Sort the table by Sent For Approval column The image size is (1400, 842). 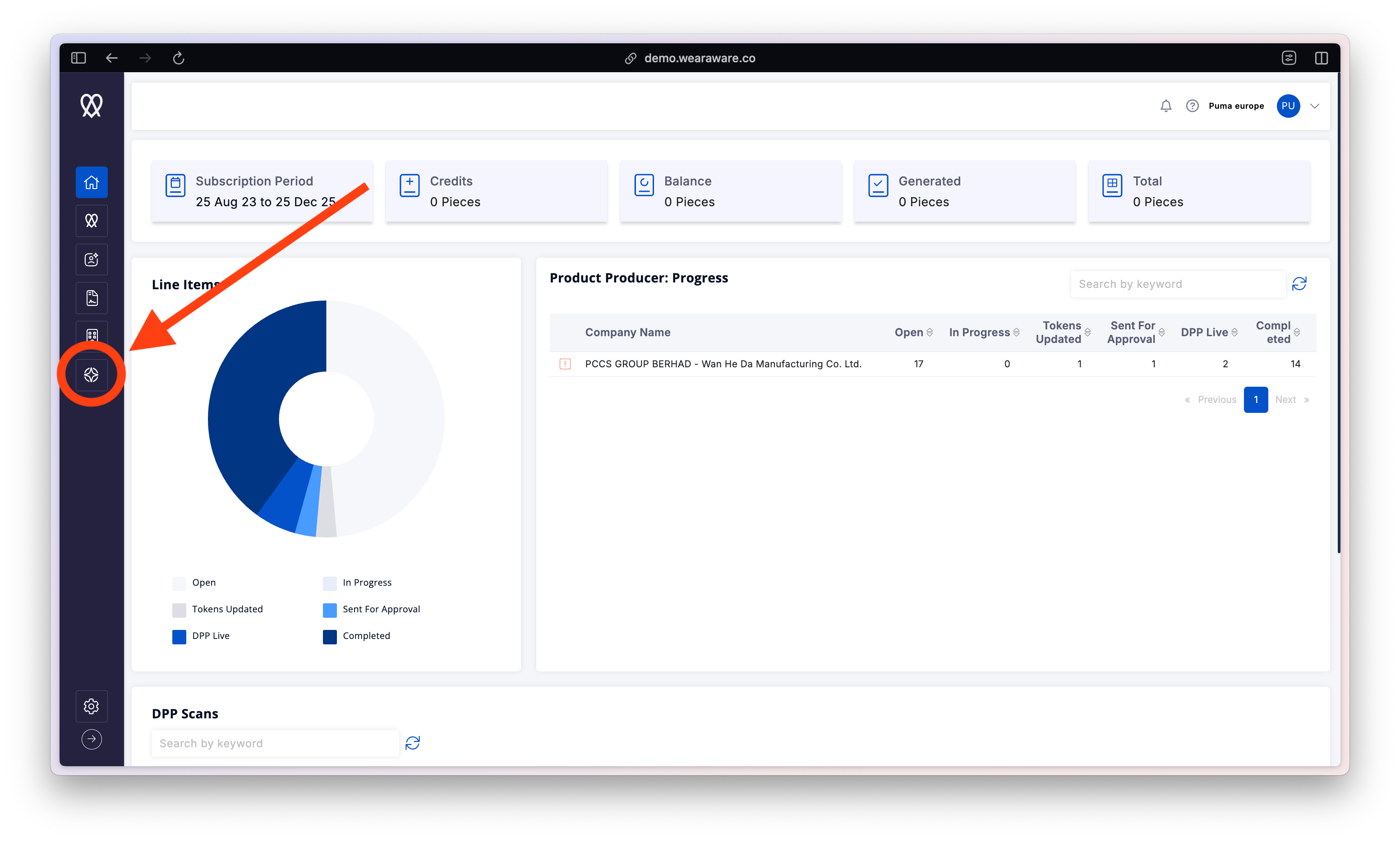point(1161,333)
